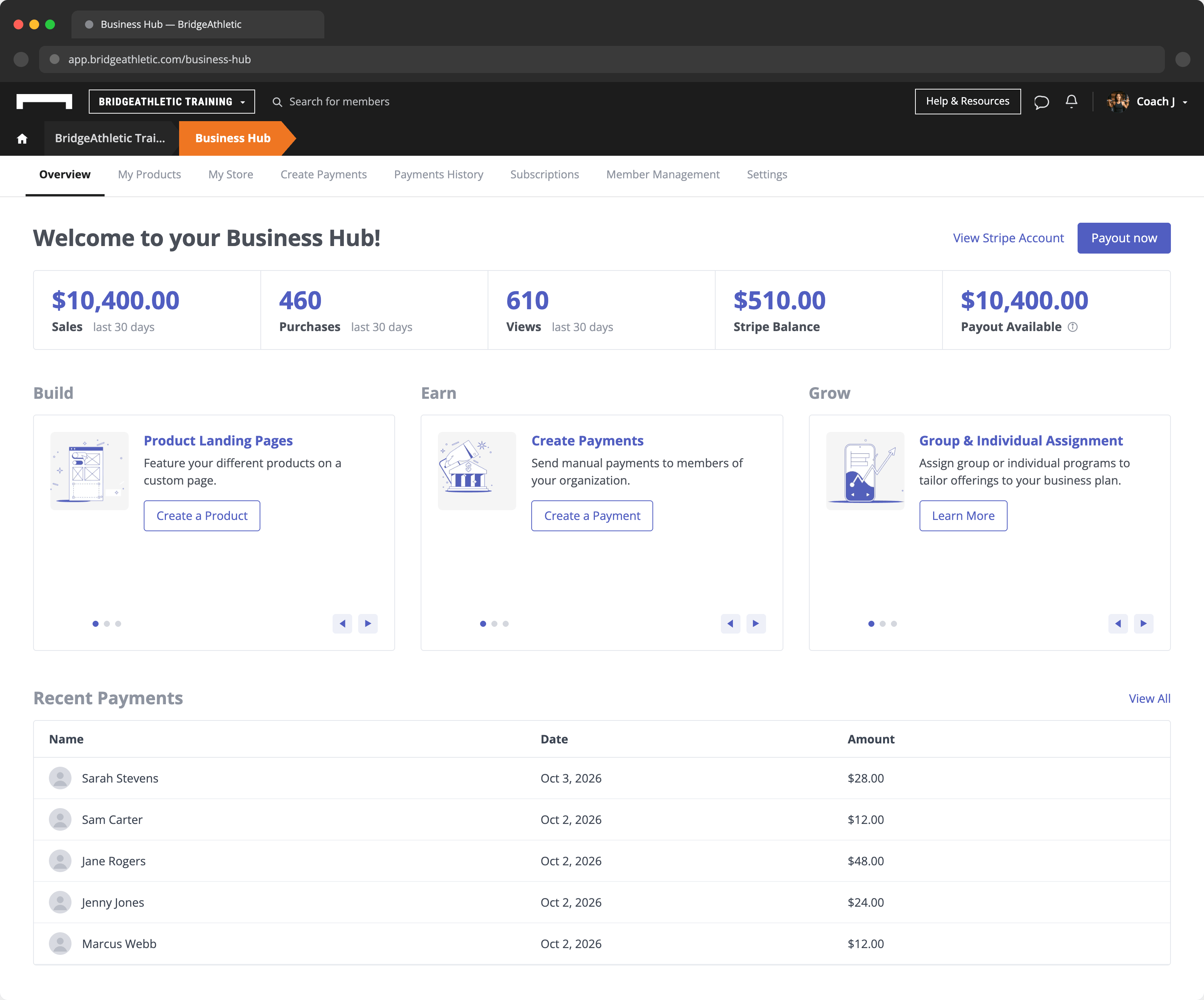The height and width of the screenshot is (1000, 1204).
Task: Click Marcus Webb payment row name
Action: (119, 943)
